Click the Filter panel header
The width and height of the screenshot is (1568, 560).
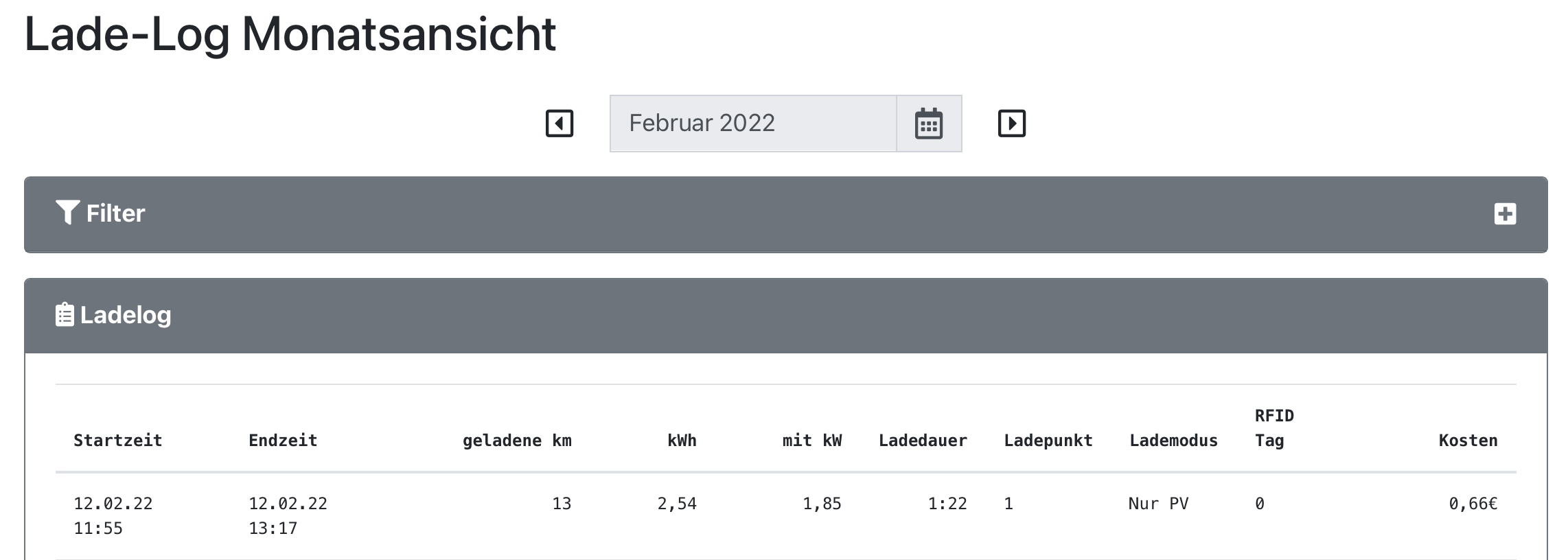[785, 214]
